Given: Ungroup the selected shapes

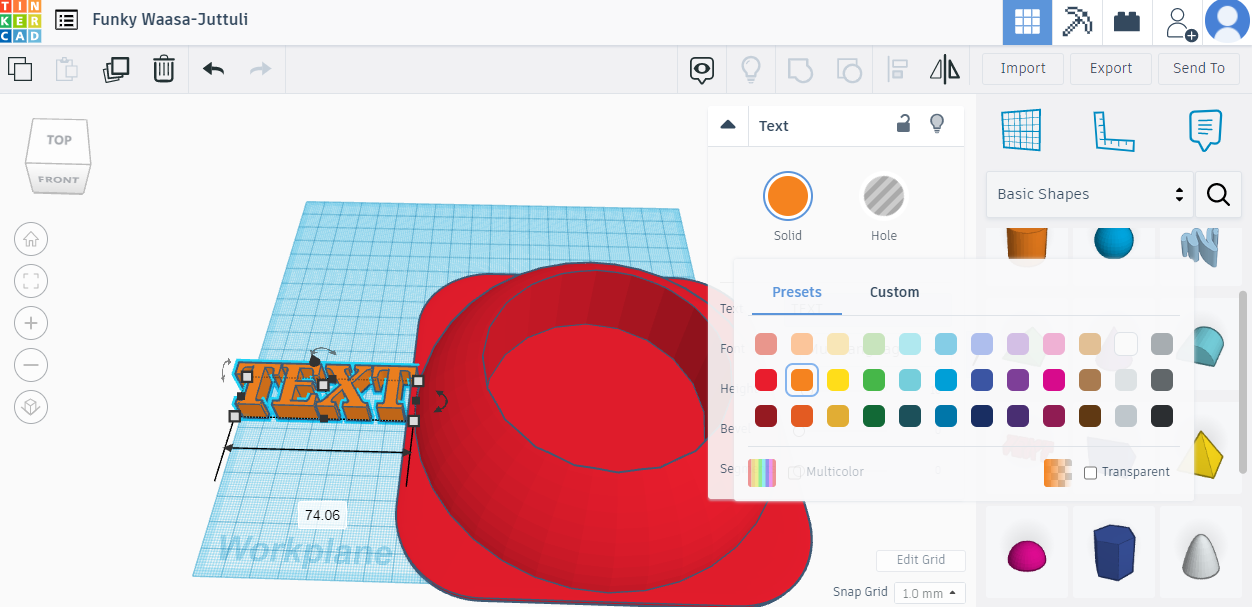Looking at the screenshot, I should pos(848,69).
